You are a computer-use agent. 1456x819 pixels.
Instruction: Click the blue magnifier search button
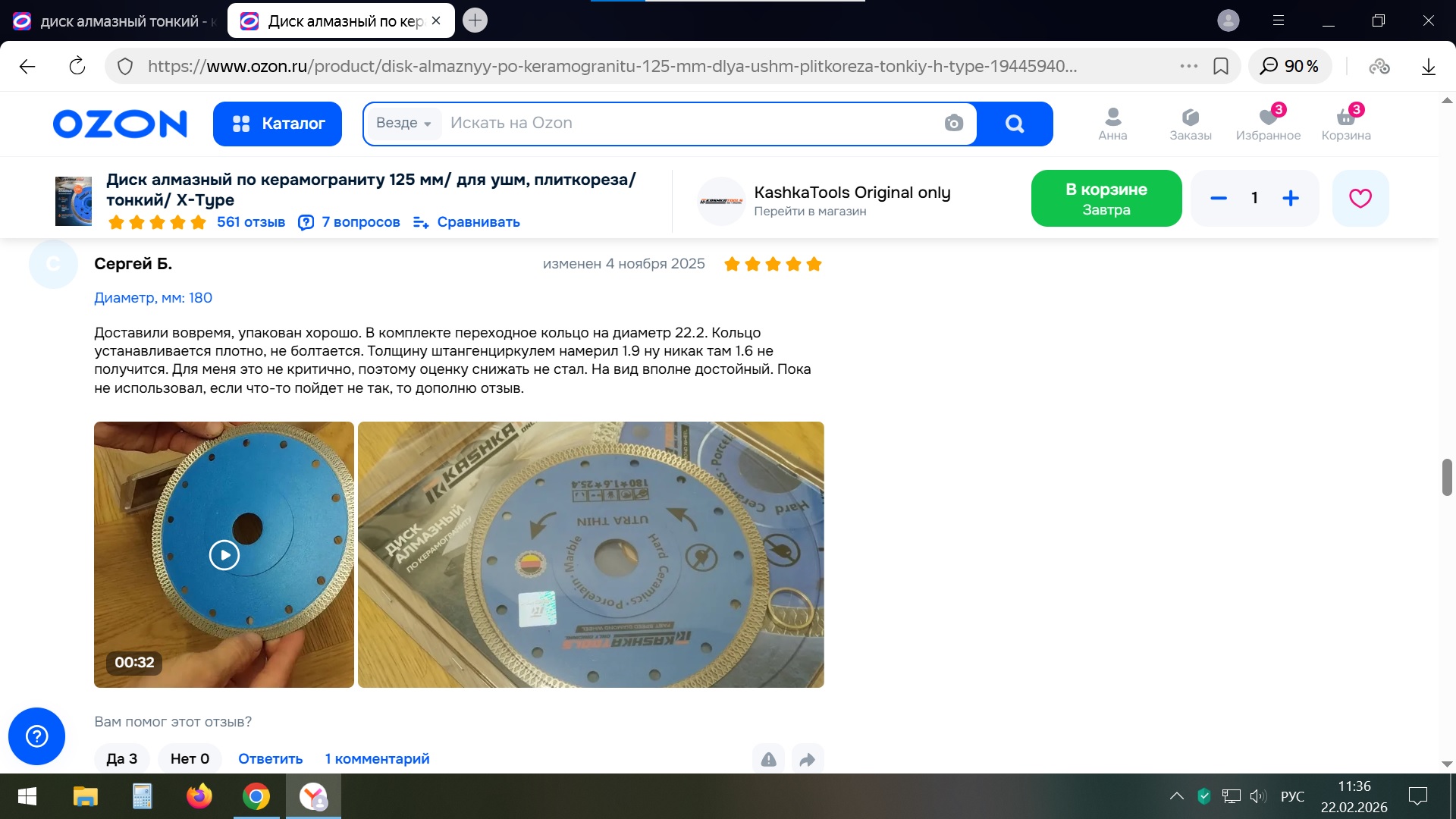[x=1014, y=124]
